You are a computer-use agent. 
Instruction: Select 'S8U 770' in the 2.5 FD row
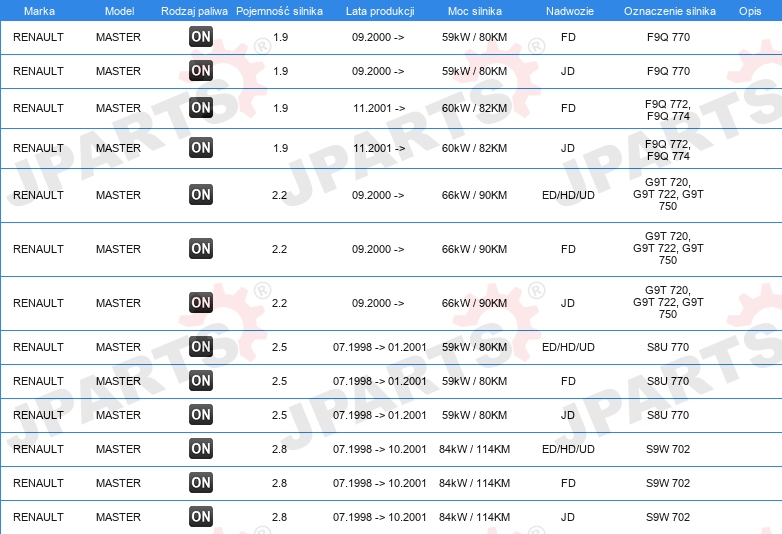click(x=668, y=381)
